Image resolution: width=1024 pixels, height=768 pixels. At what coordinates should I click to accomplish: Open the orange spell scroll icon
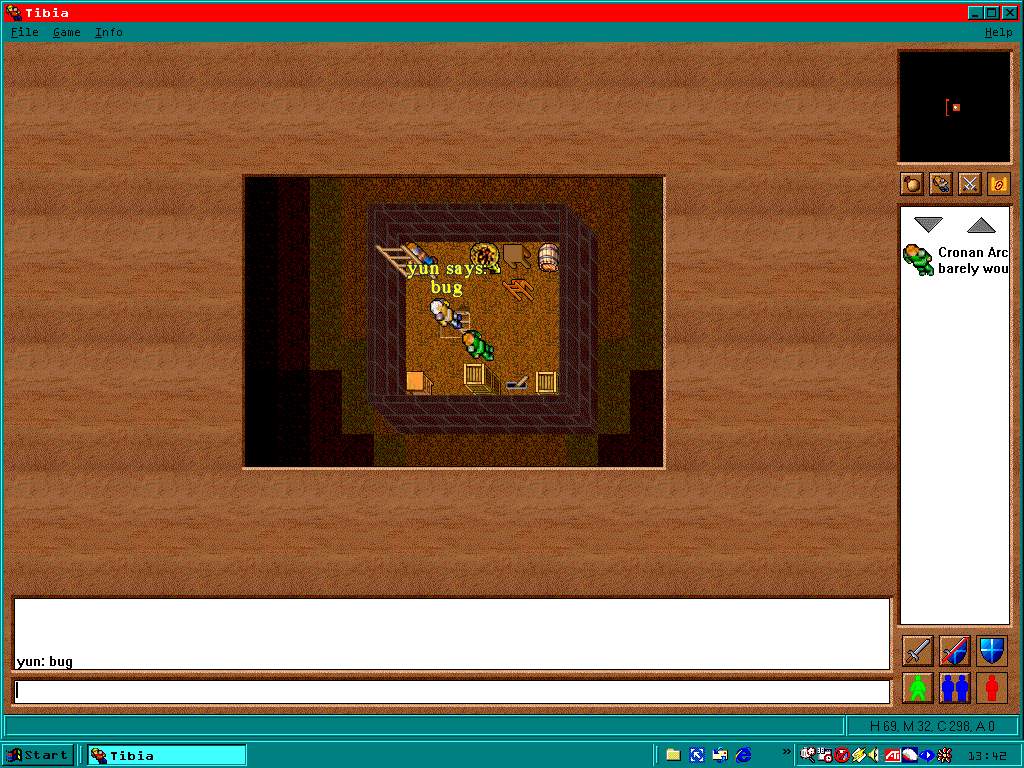pyautogui.click(x=999, y=184)
